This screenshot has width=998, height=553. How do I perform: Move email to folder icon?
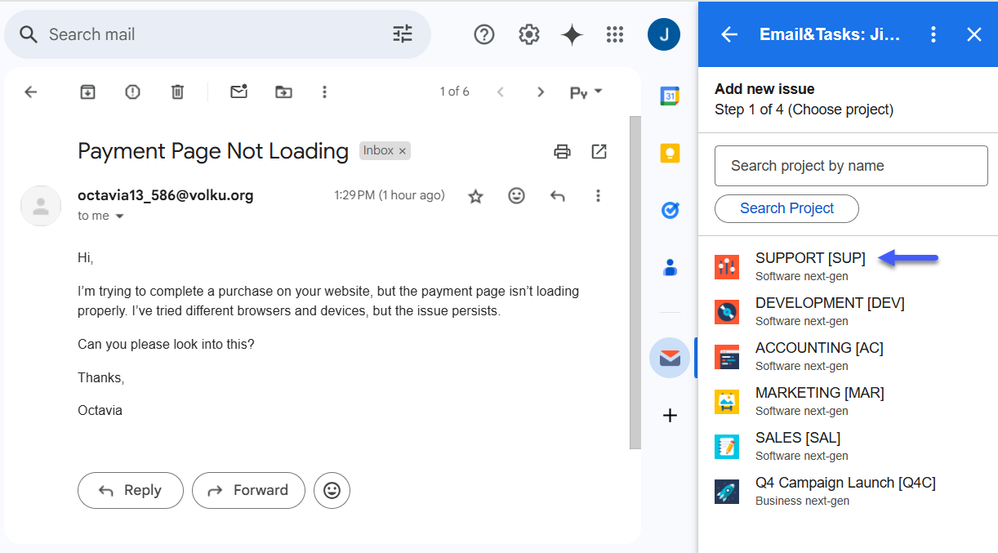(283, 92)
